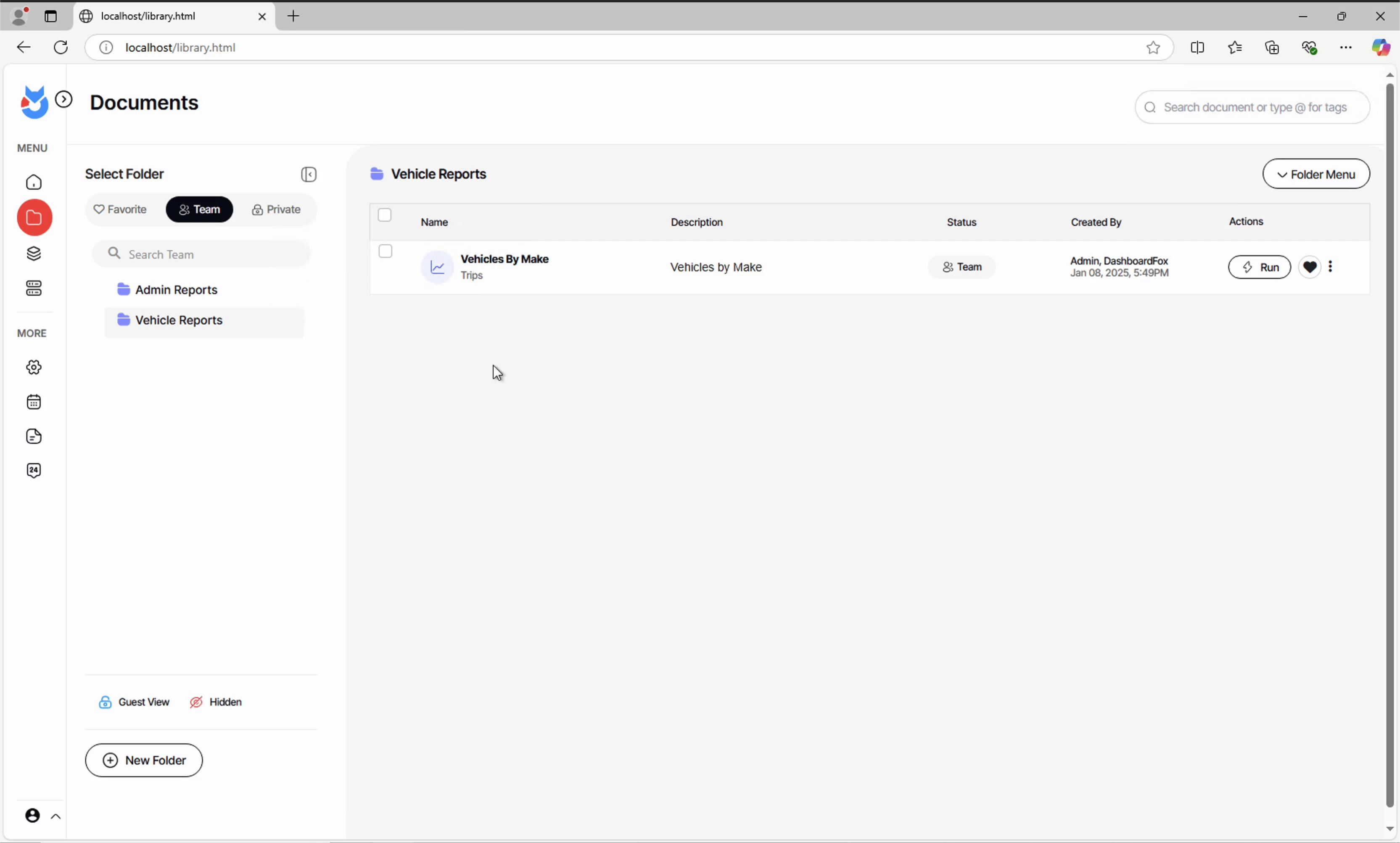
Task: Tick the Vehicles By Make row checkbox
Action: (385, 251)
